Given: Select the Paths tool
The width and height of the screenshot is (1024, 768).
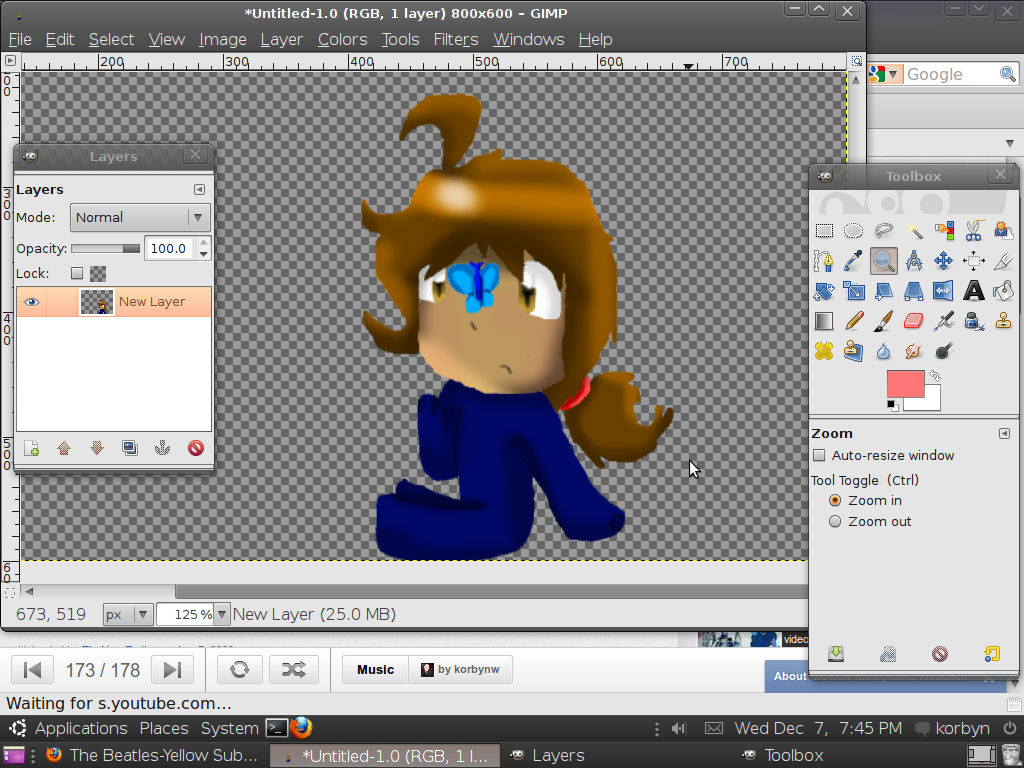Looking at the screenshot, I should [824, 261].
